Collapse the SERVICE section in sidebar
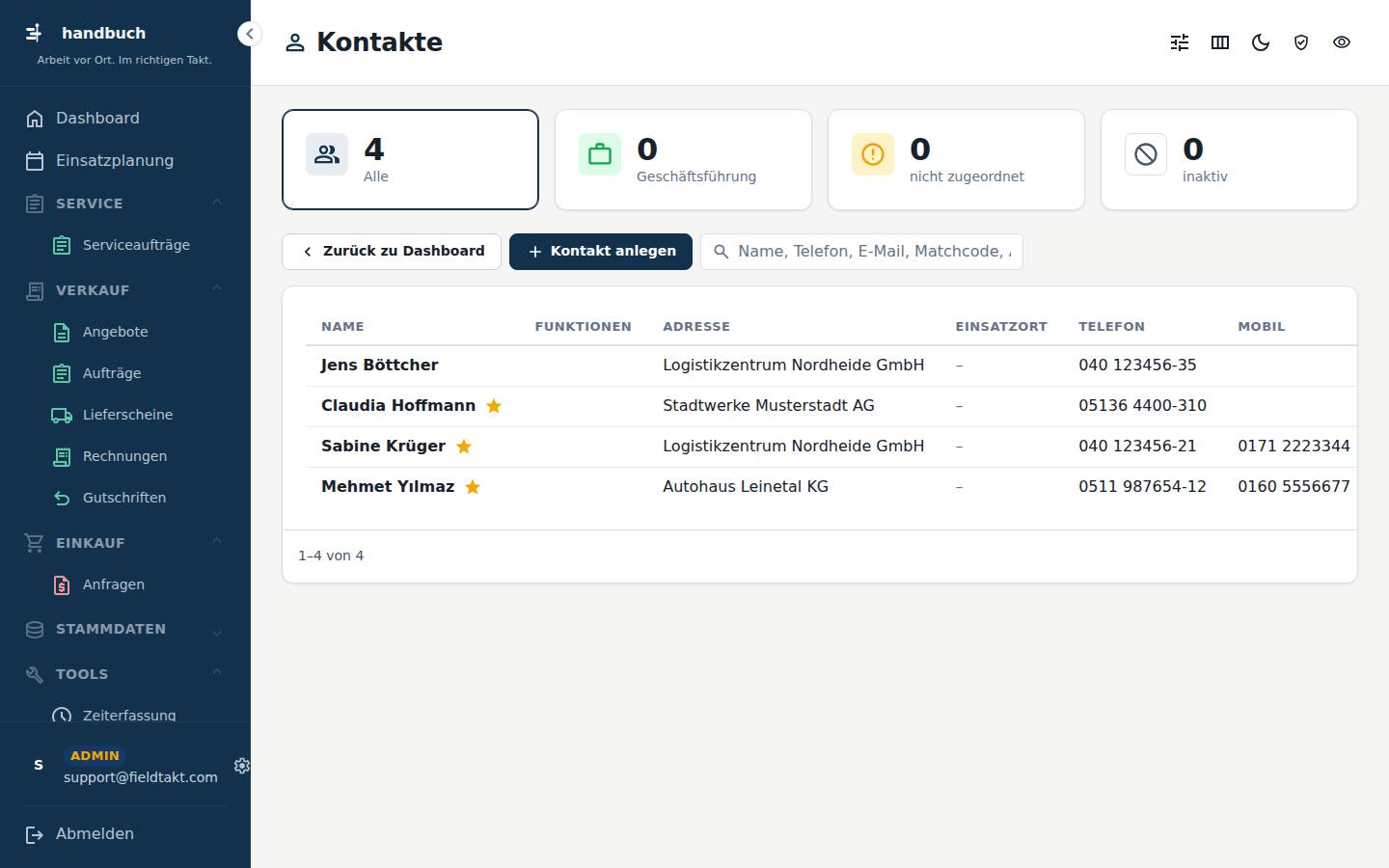 pos(217,203)
